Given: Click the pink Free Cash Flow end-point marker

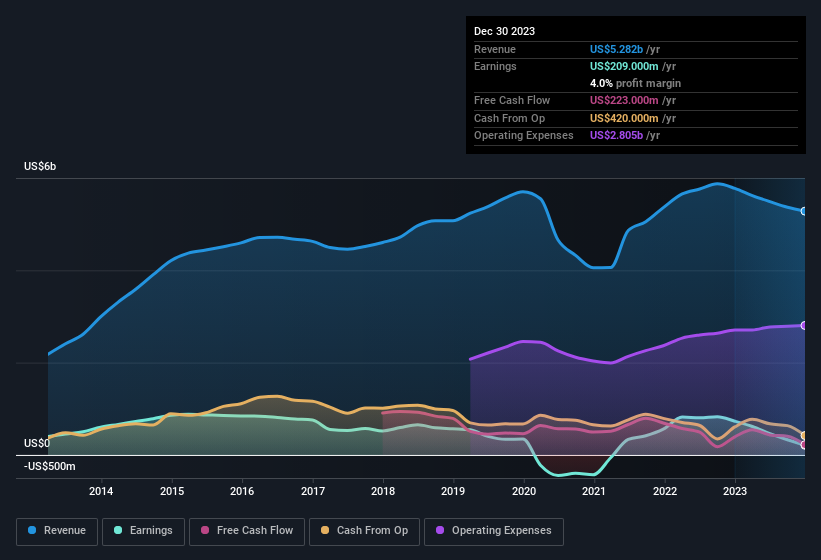Looking at the screenshot, I should pos(804,444).
